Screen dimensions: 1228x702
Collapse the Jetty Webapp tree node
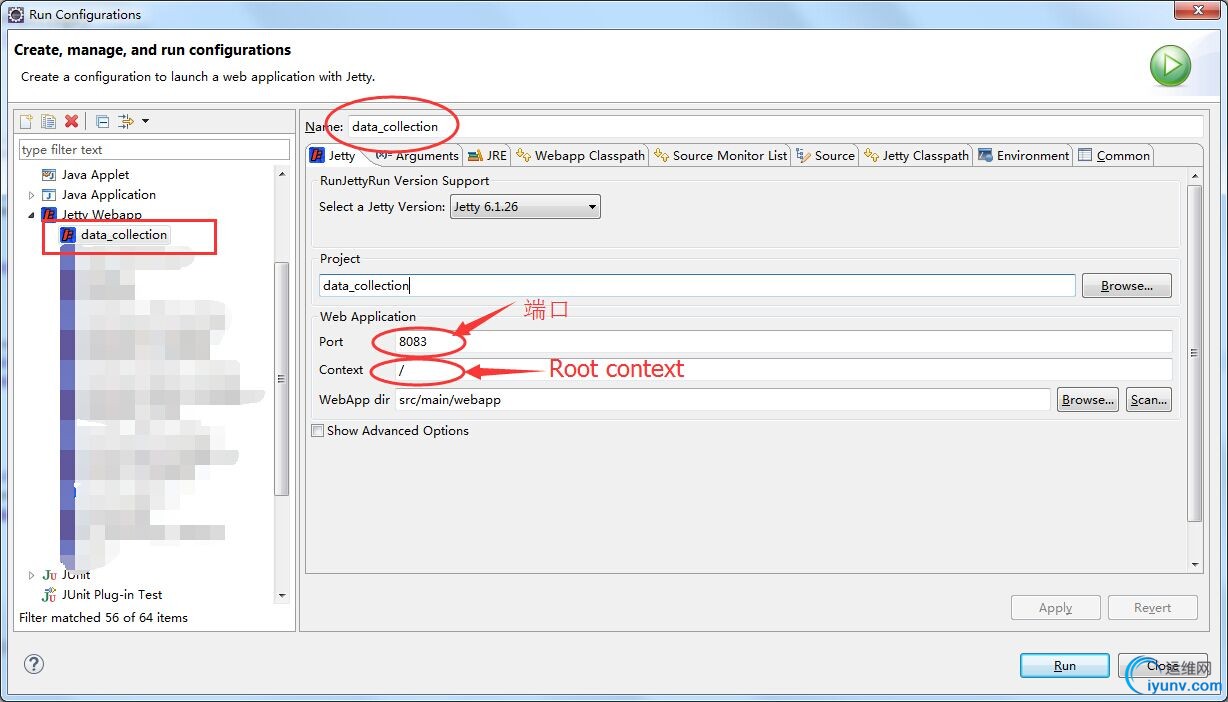pyautogui.click(x=31, y=215)
